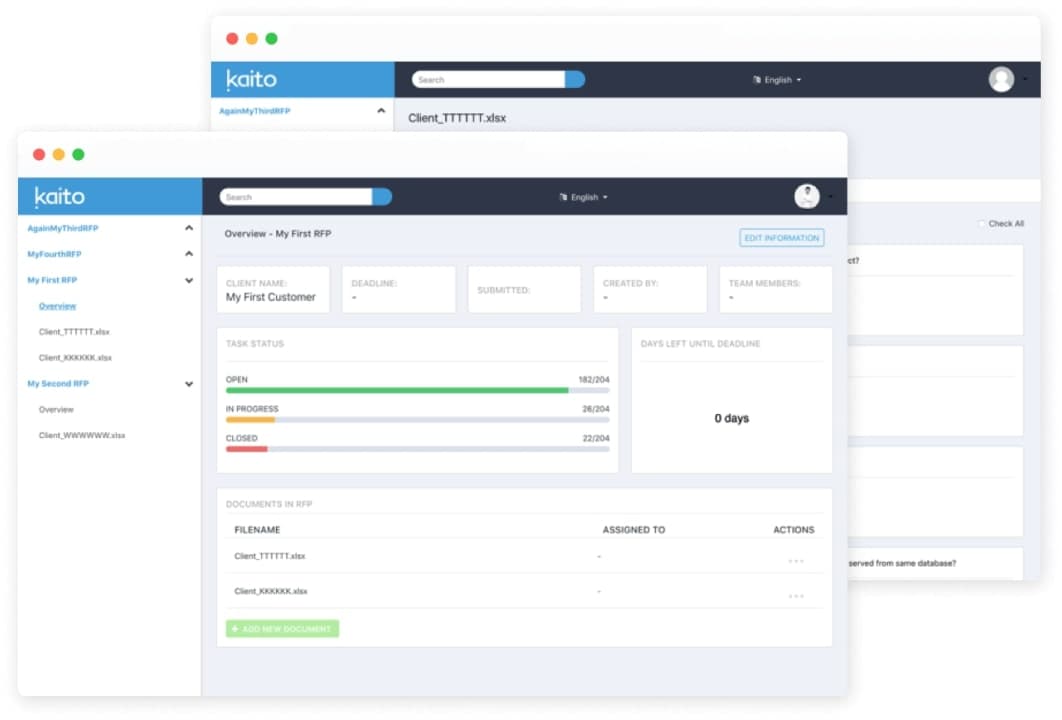This screenshot has width=1062, height=720.
Task: Click the 0 days deadline counter
Action: coord(731,419)
